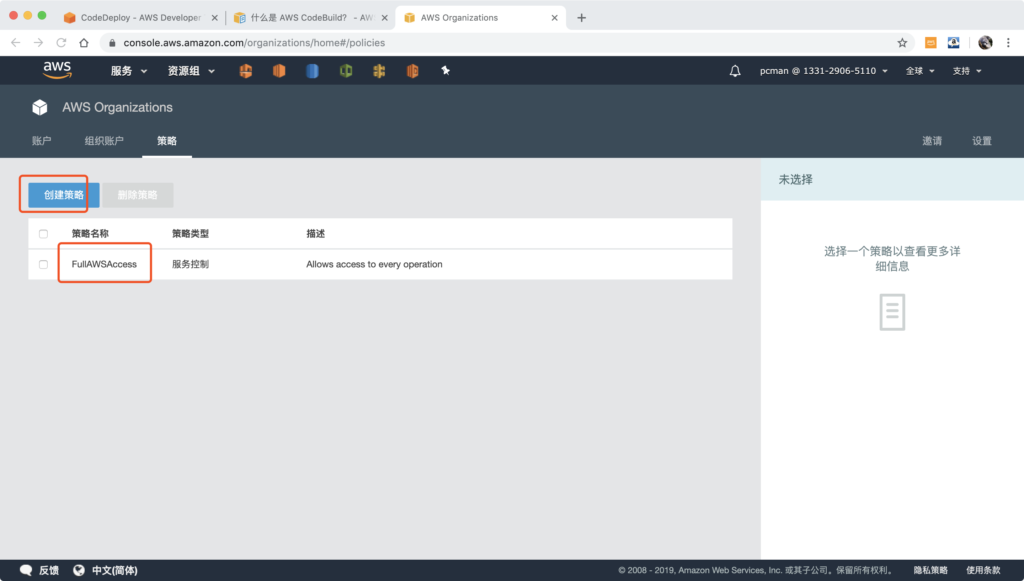Open the 支持 support dropdown
Screen dimensions: 1024x581
[x=967, y=71]
